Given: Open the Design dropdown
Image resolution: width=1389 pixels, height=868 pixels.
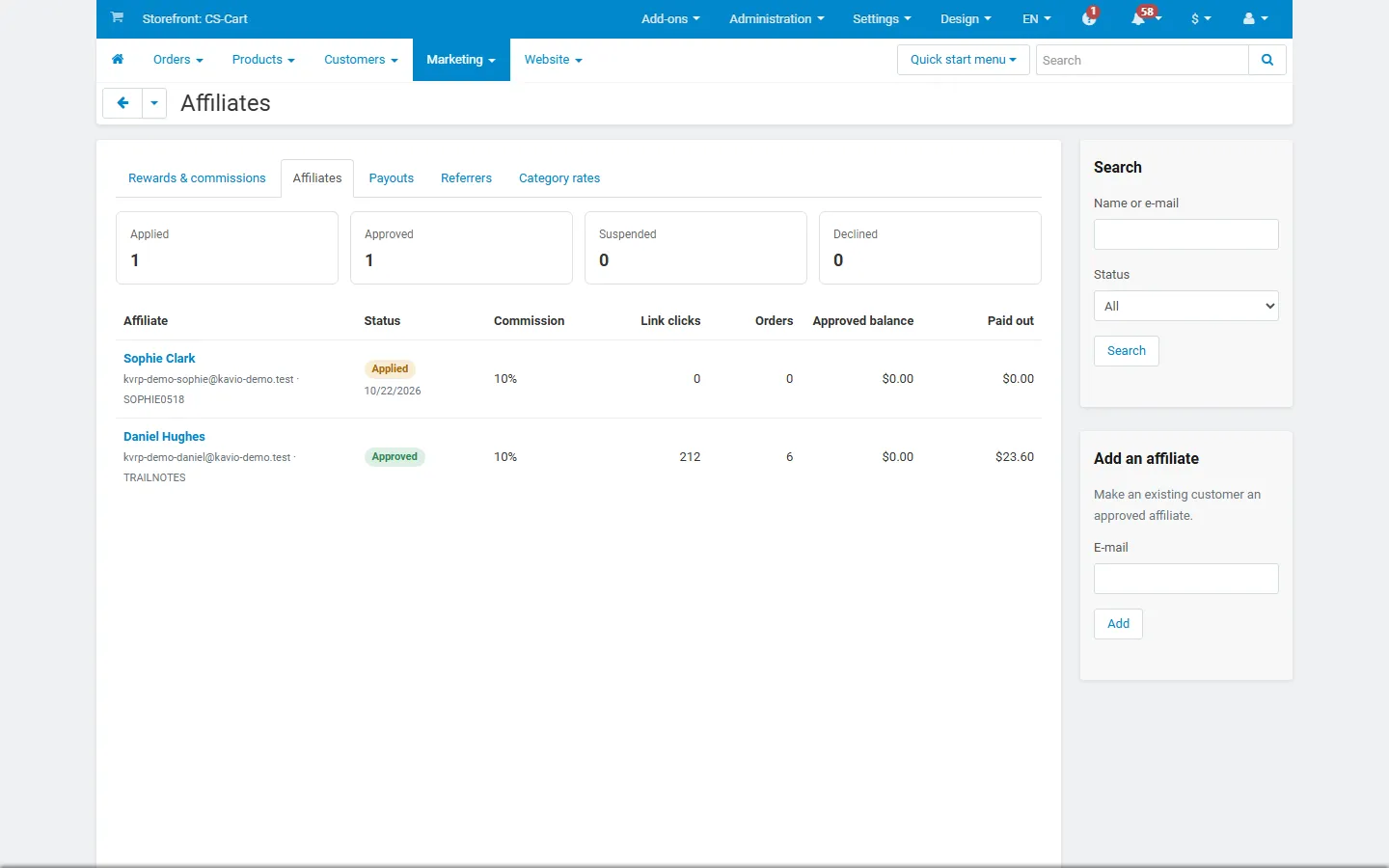Looking at the screenshot, I should pyautogui.click(x=966, y=18).
